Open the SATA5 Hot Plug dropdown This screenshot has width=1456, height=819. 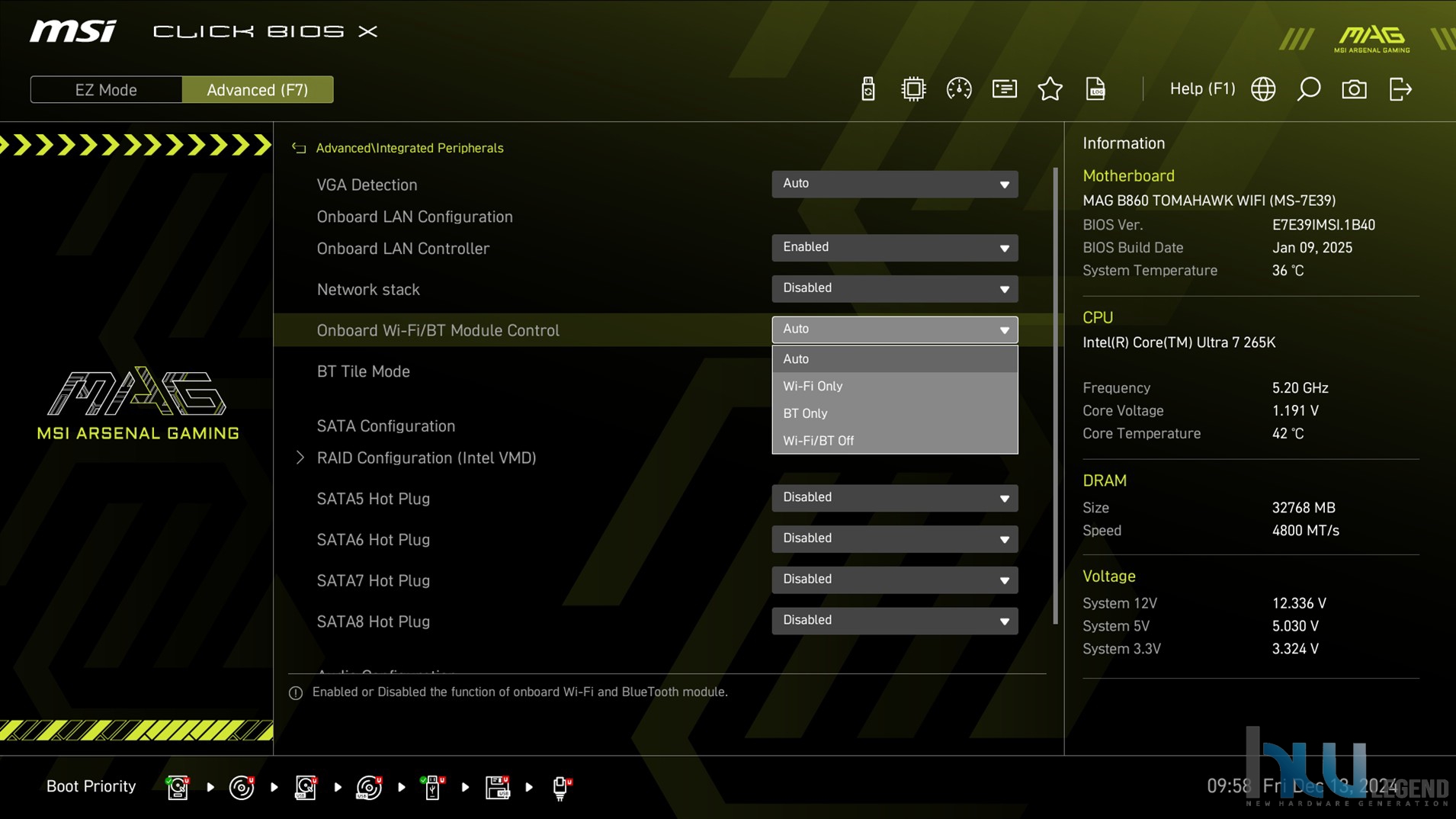[x=894, y=498]
